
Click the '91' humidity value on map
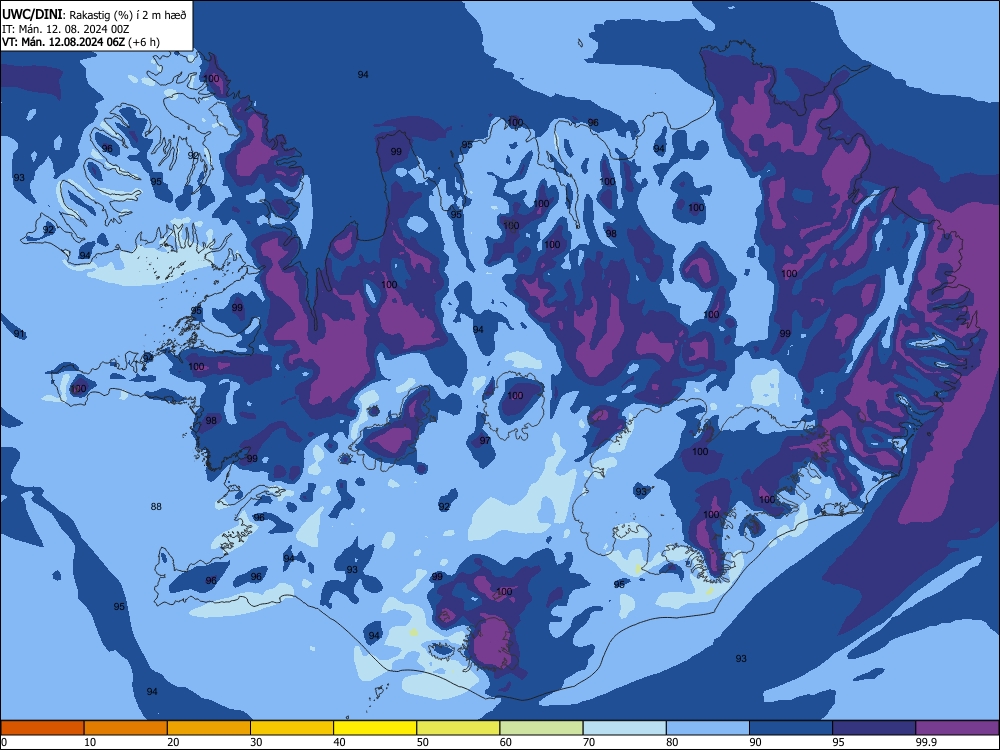coord(19,334)
